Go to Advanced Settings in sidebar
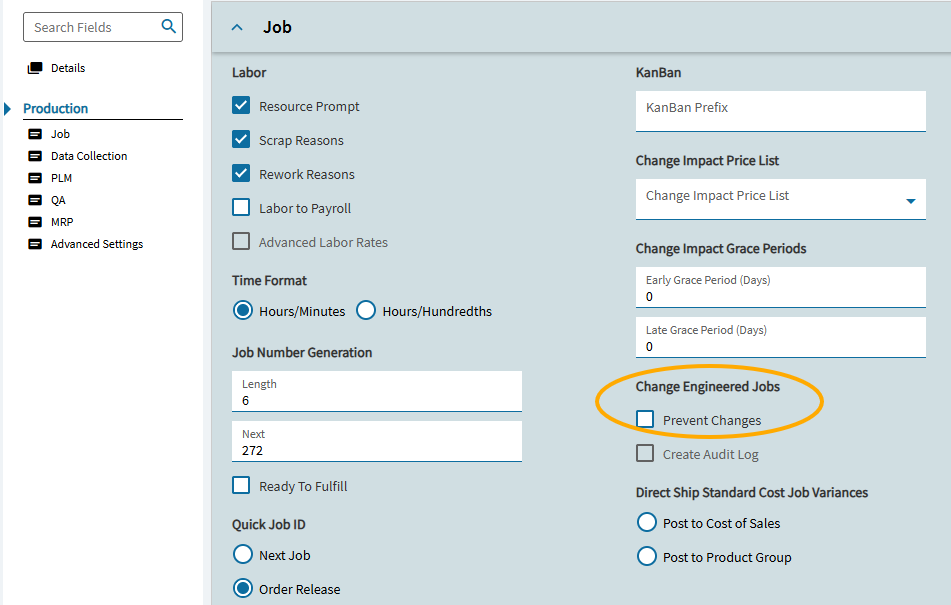Viewport: 951px width, 605px height. click(97, 244)
